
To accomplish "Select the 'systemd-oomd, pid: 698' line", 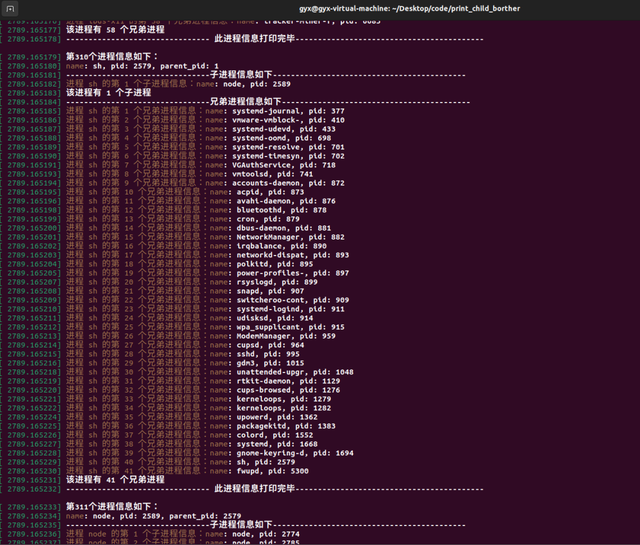I will coord(281,138).
